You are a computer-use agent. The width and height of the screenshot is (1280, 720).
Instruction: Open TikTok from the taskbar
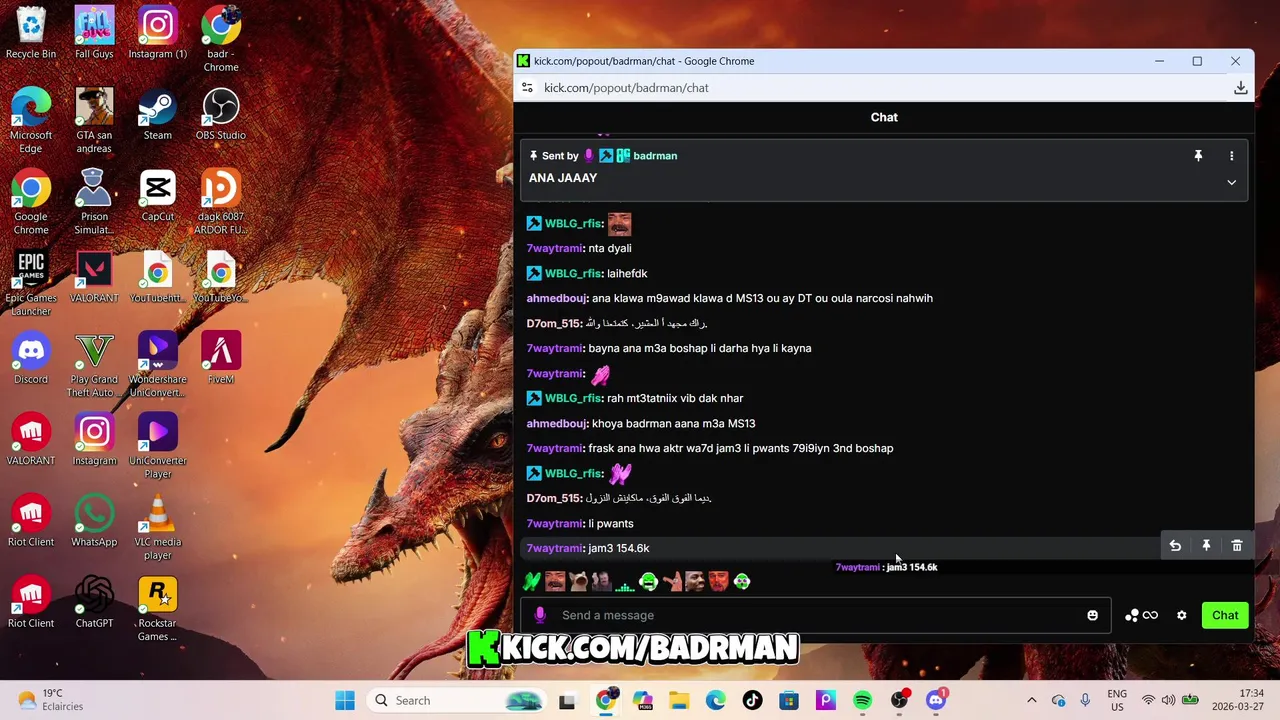(x=752, y=701)
